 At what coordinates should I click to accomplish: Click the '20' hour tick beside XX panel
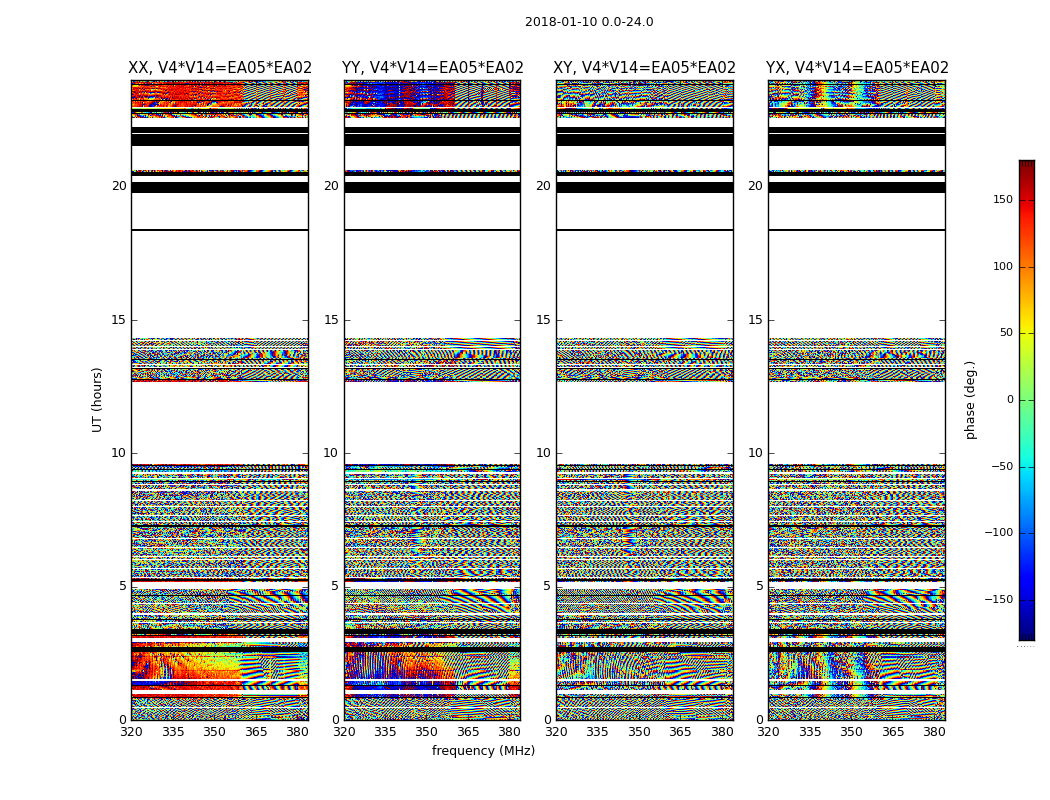click(119, 186)
